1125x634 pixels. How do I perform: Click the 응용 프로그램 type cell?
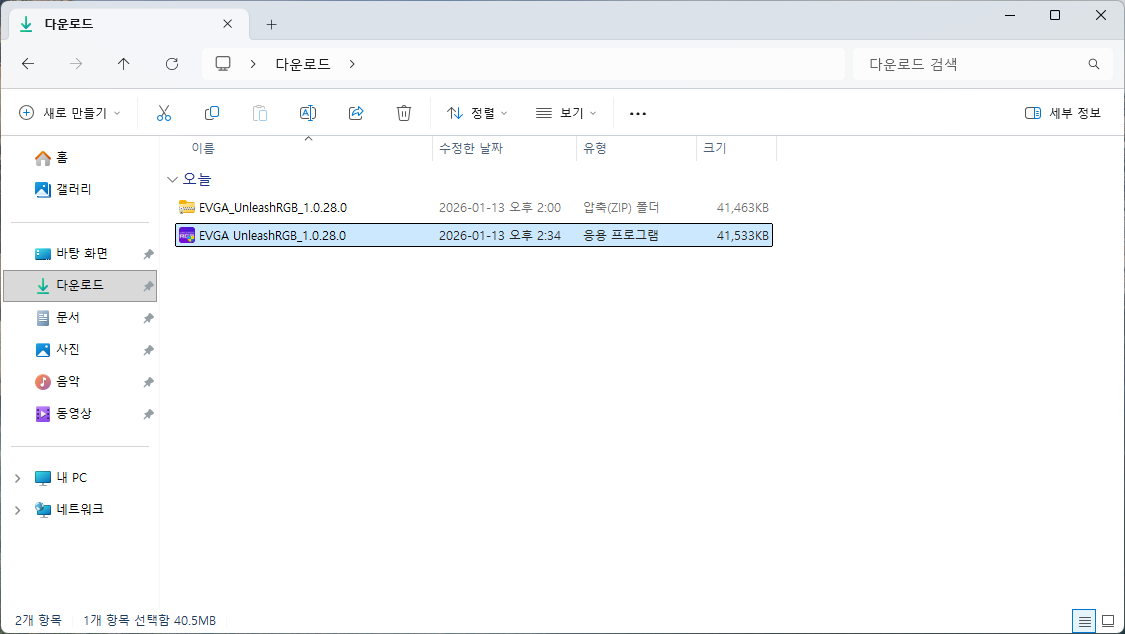click(x=621, y=235)
